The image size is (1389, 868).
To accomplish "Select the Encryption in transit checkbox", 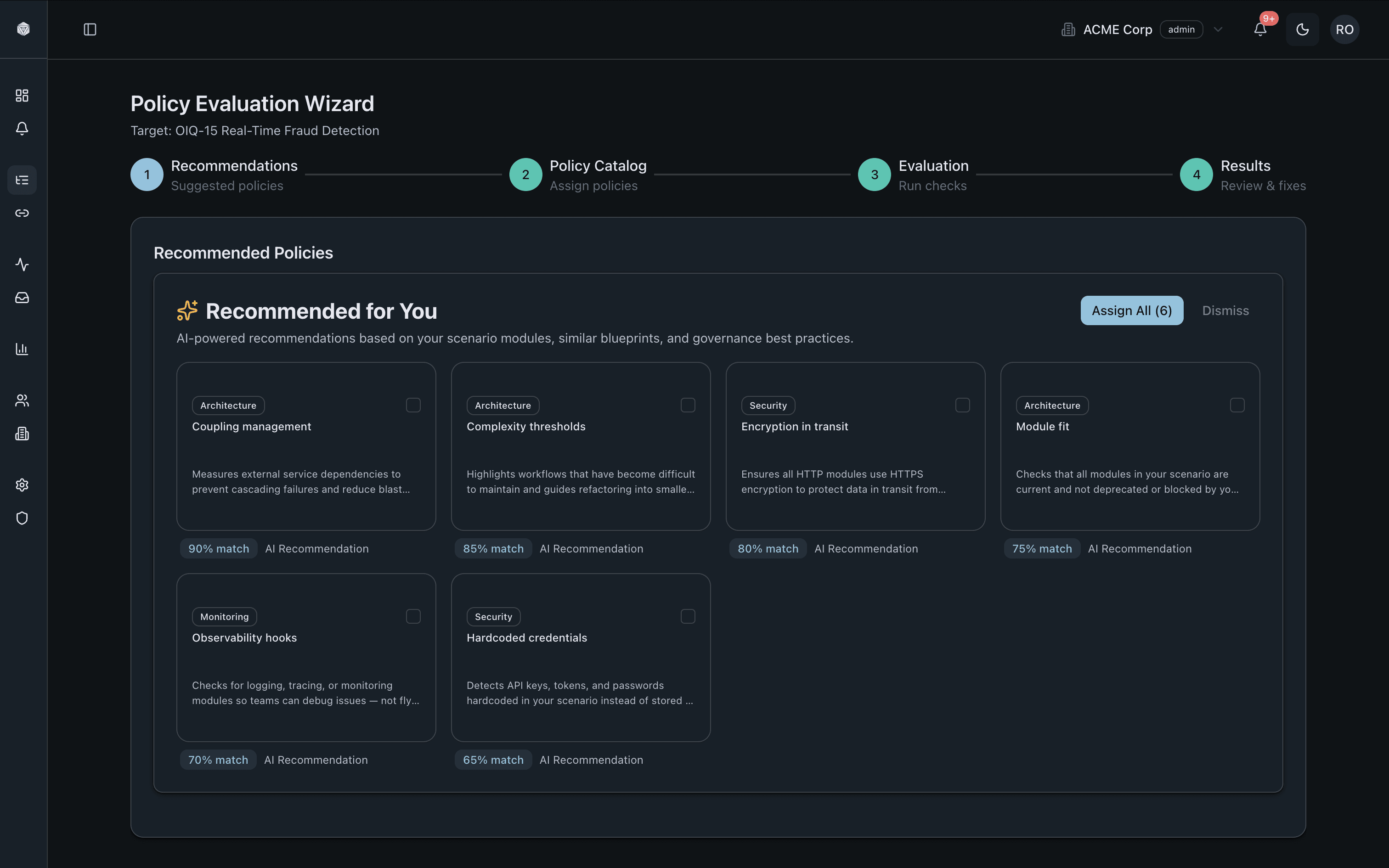I will coord(962,405).
